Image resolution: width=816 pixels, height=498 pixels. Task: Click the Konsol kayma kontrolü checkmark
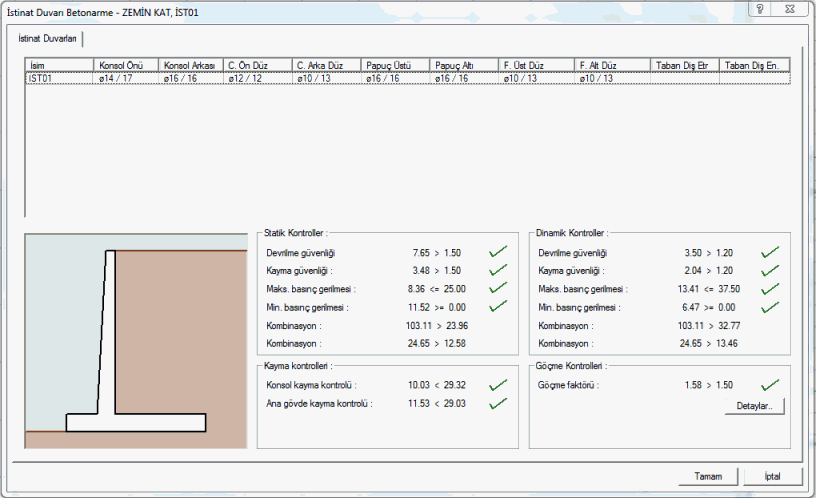pyautogui.click(x=497, y=384)
